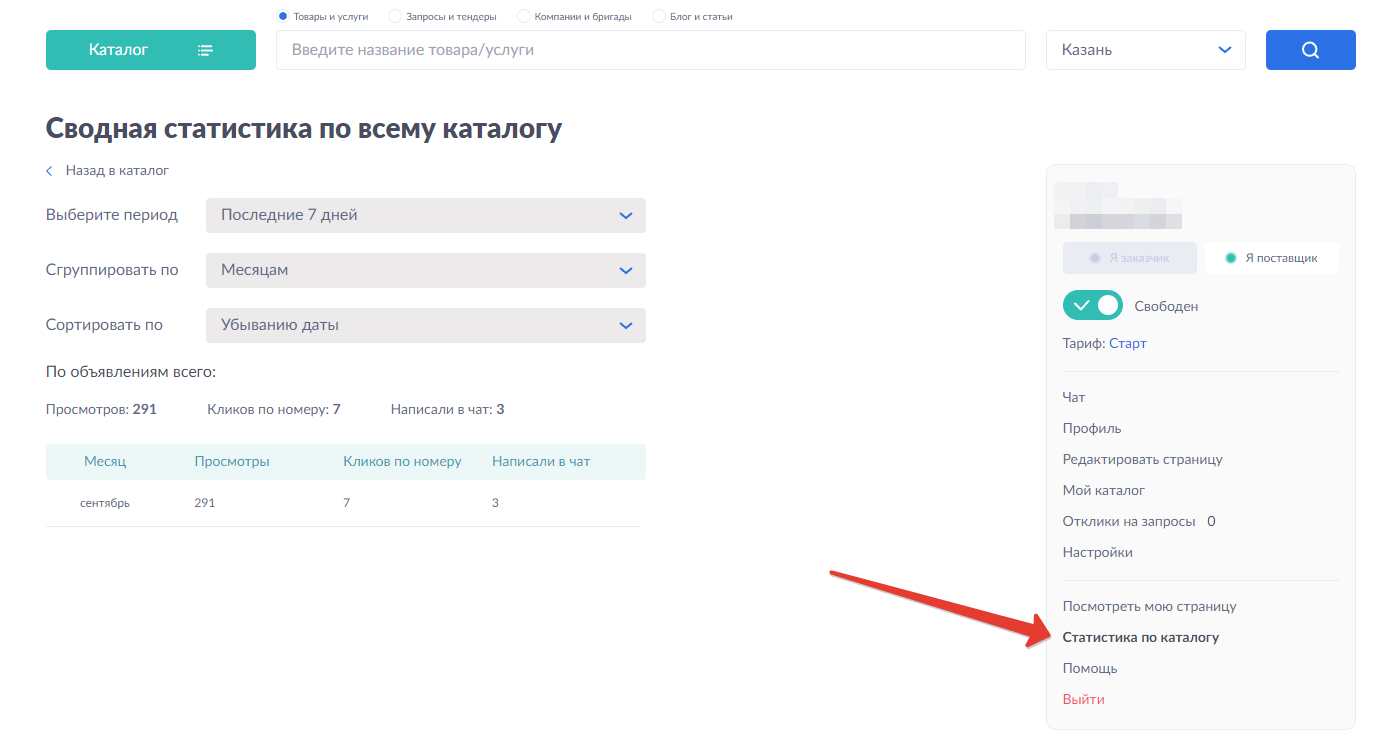The width and height of the screenshot is (1391, 744).
Task: Click the magnifying glass search button
Action: click(x=1310, y=50)
